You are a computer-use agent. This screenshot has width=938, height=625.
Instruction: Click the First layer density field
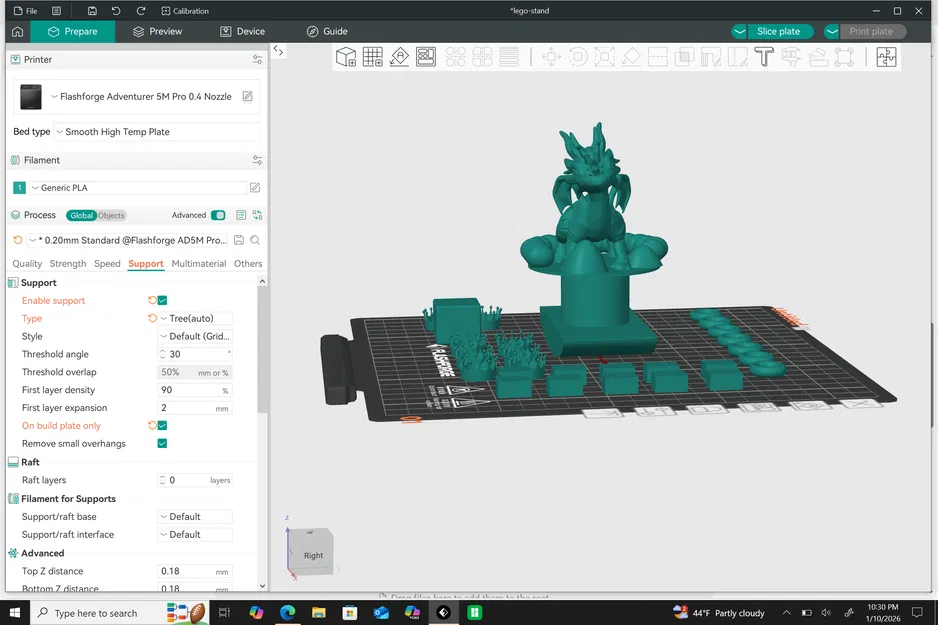(195, 390)
